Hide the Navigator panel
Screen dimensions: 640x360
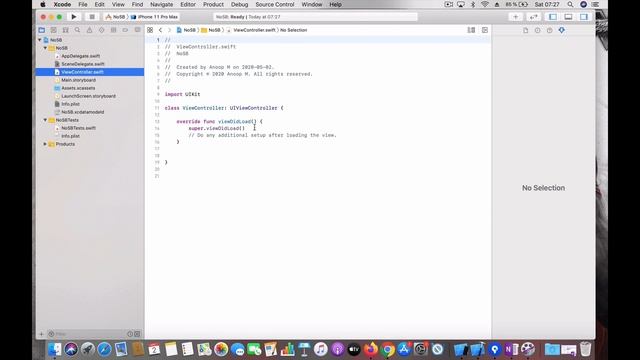(x=553, y=17)
